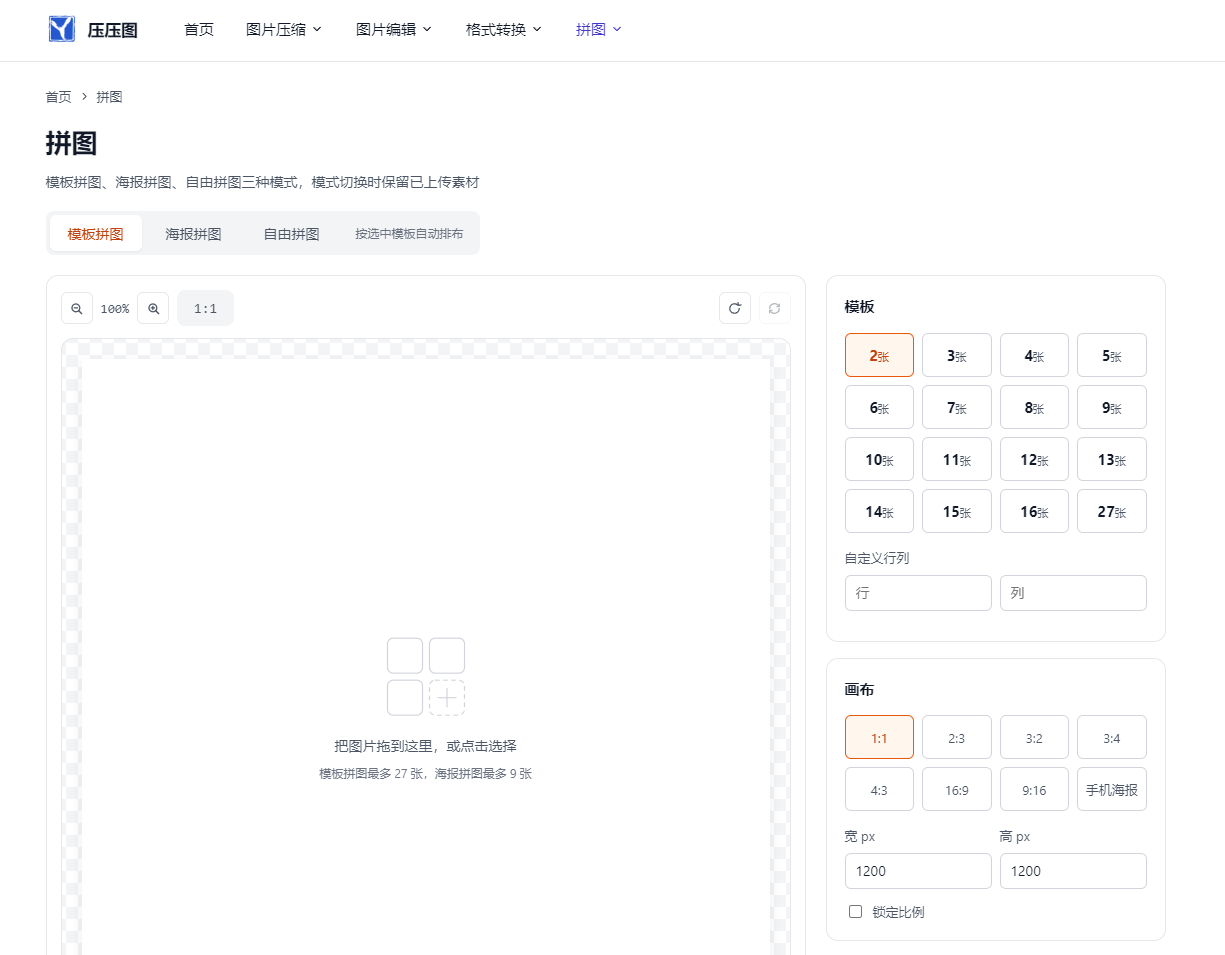Select the 4张 template
The height and width of the screenshot is (955, 1225).
click(x=1034, y=355)
